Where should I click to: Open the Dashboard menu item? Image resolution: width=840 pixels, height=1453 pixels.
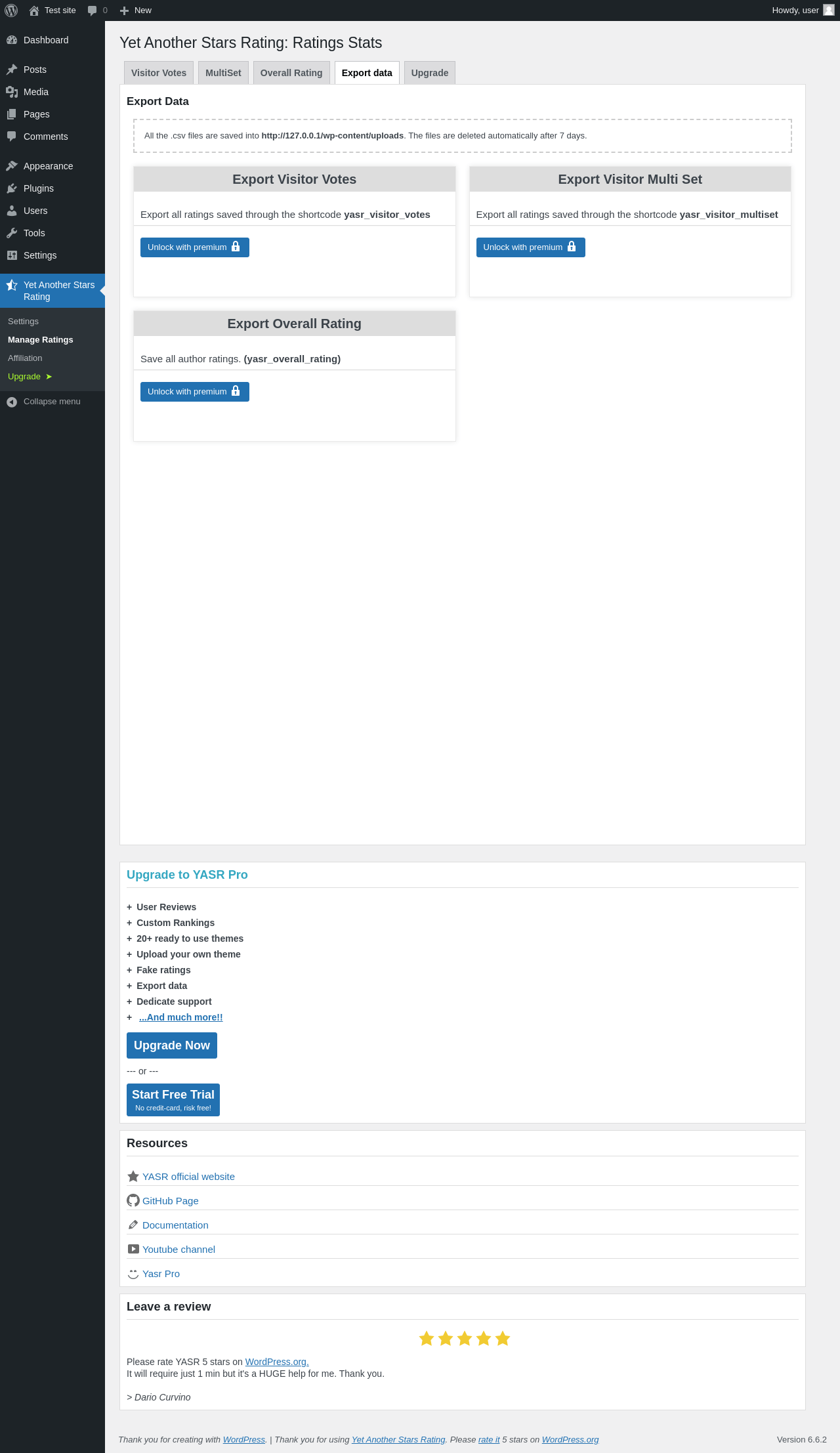(52, 40)
